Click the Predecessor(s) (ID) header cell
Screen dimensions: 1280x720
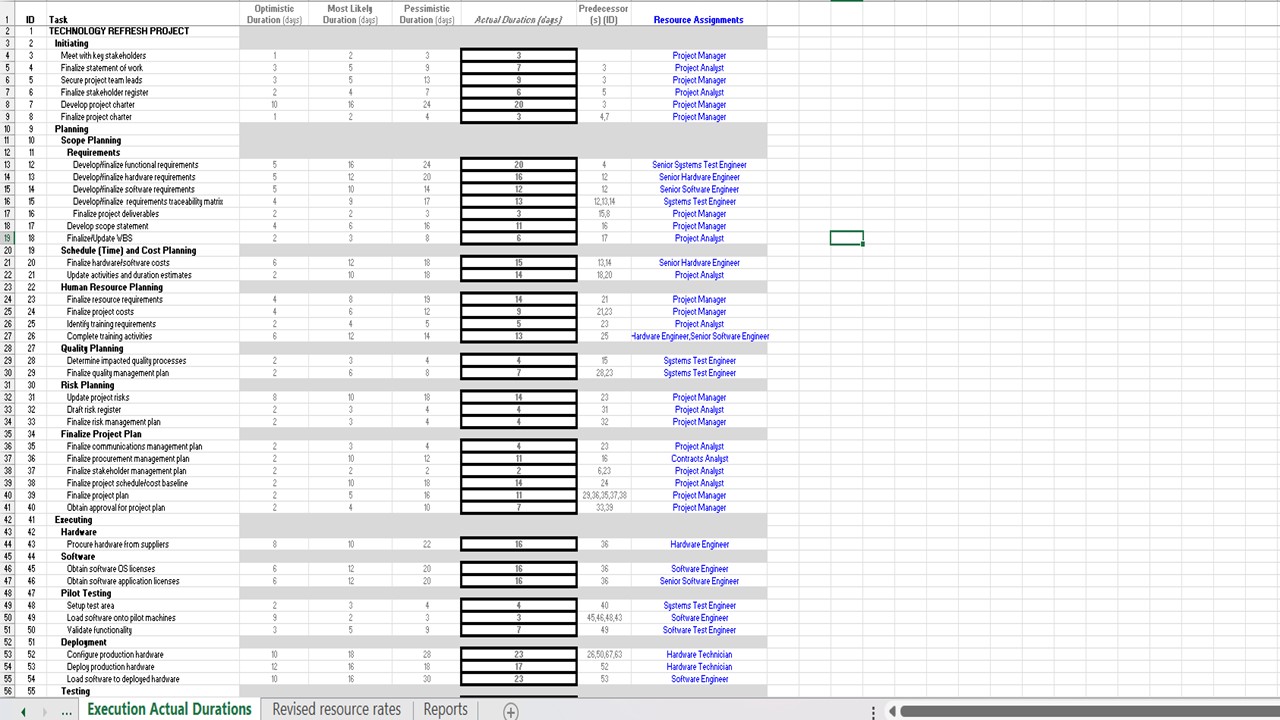(603, 14)
